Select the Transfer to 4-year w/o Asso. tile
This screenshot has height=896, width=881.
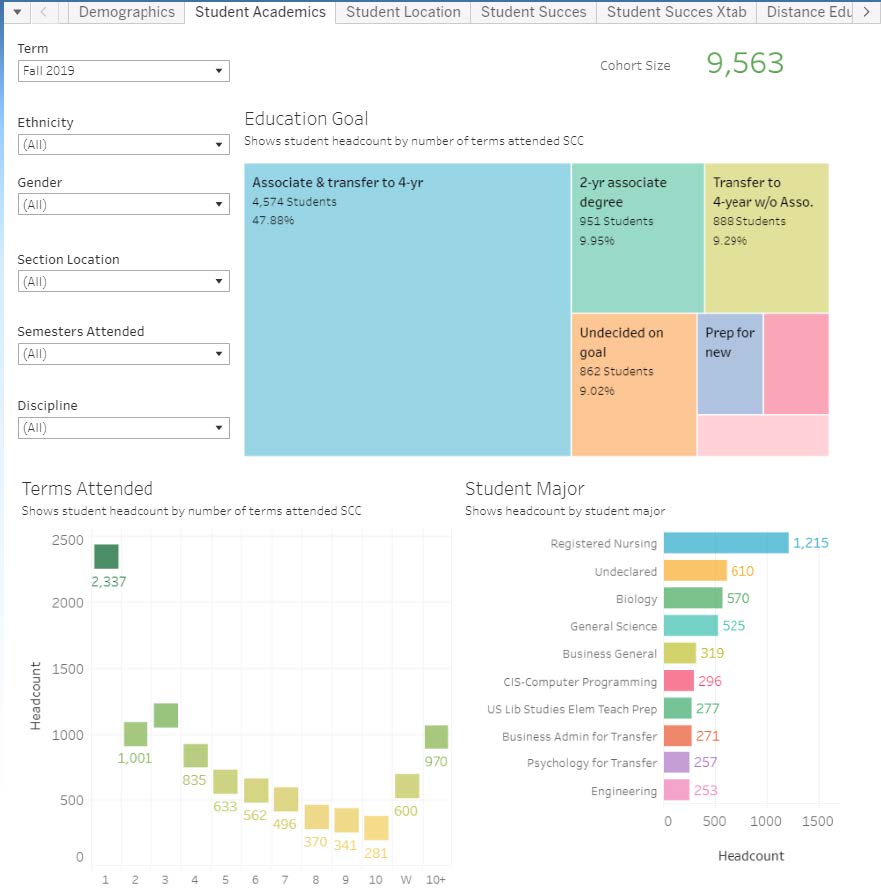point(767,238)
